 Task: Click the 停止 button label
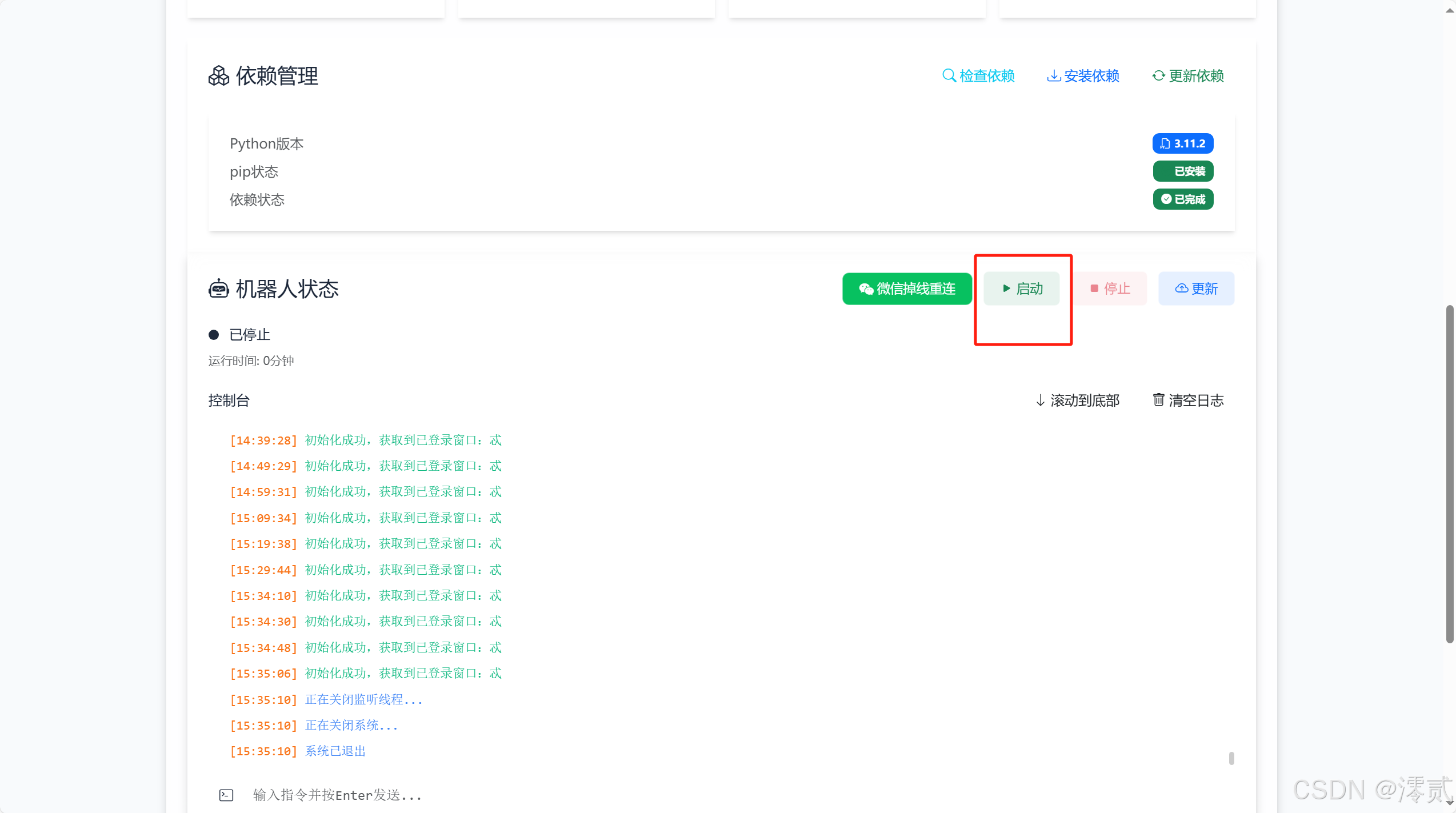[x=1117, y=289]
